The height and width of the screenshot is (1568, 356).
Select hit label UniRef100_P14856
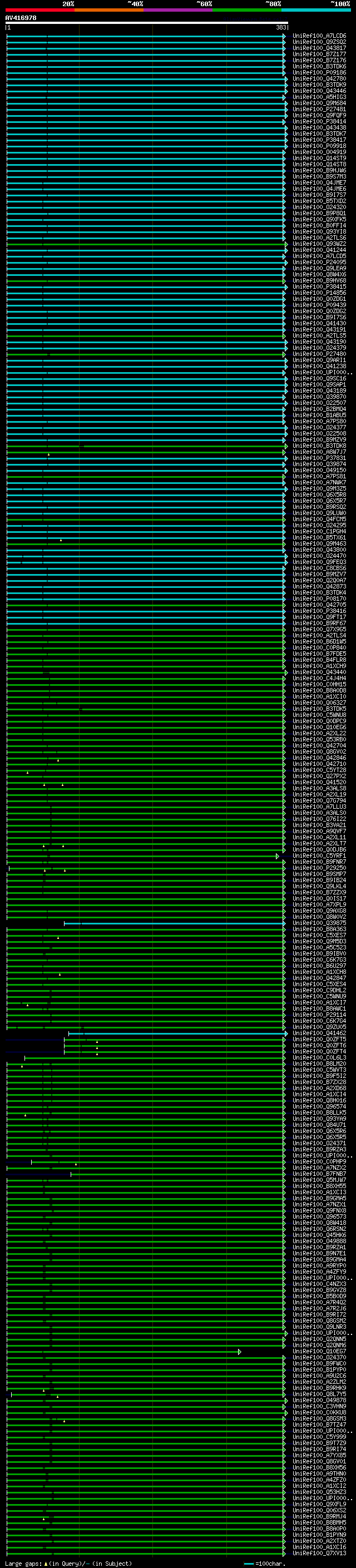tap(319, 293)
